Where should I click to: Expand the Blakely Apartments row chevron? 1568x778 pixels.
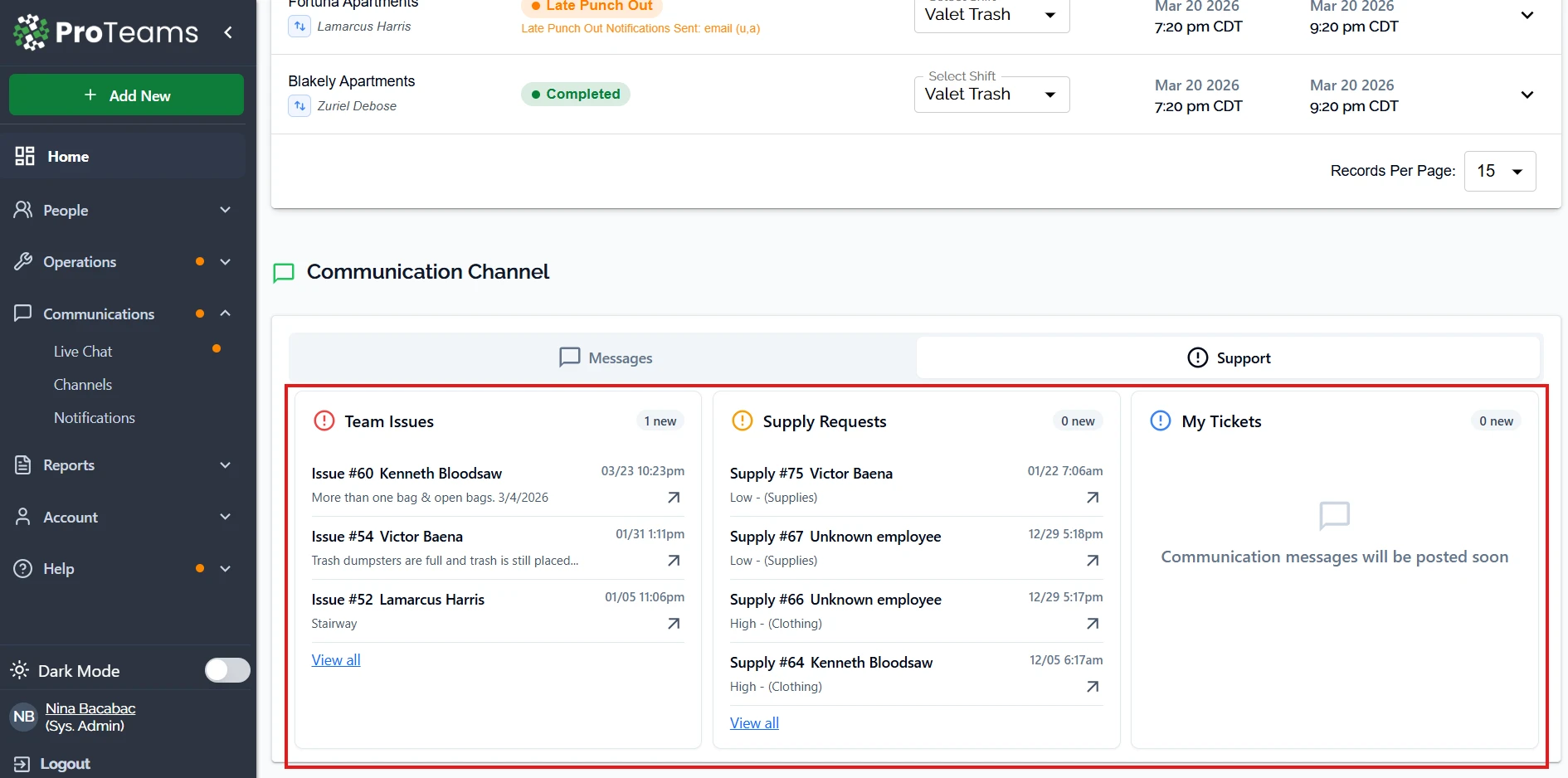(1527, 95)
